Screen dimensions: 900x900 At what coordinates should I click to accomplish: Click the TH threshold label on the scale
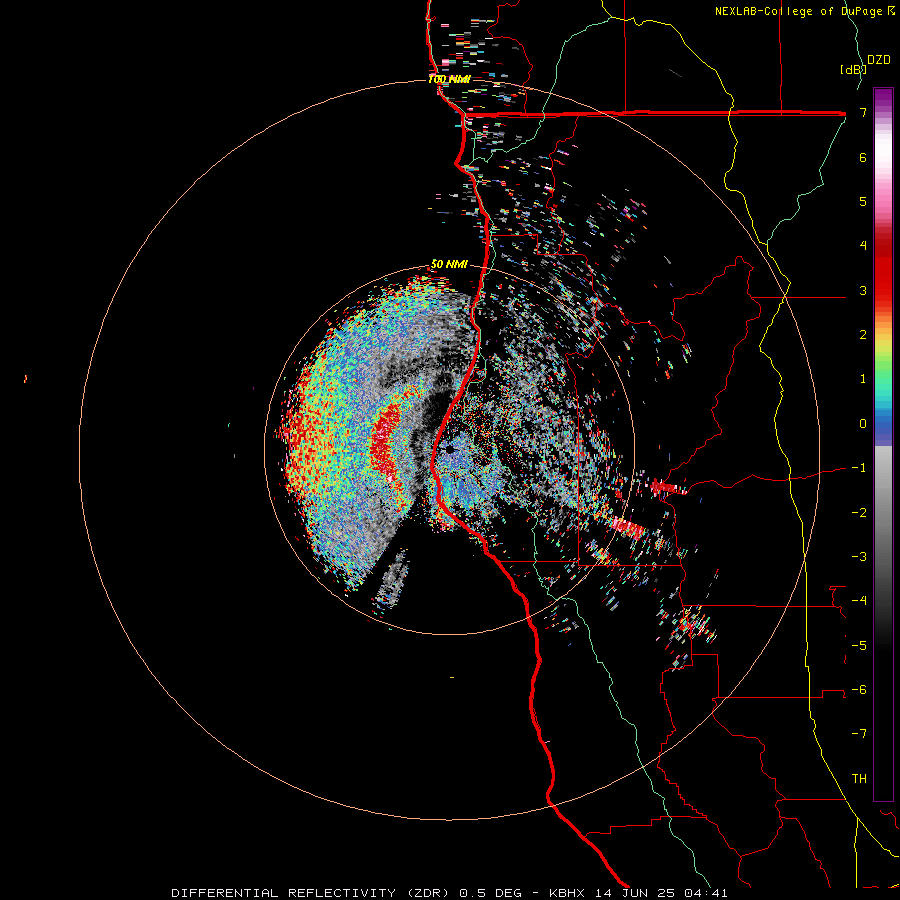[x=859, y=779]
